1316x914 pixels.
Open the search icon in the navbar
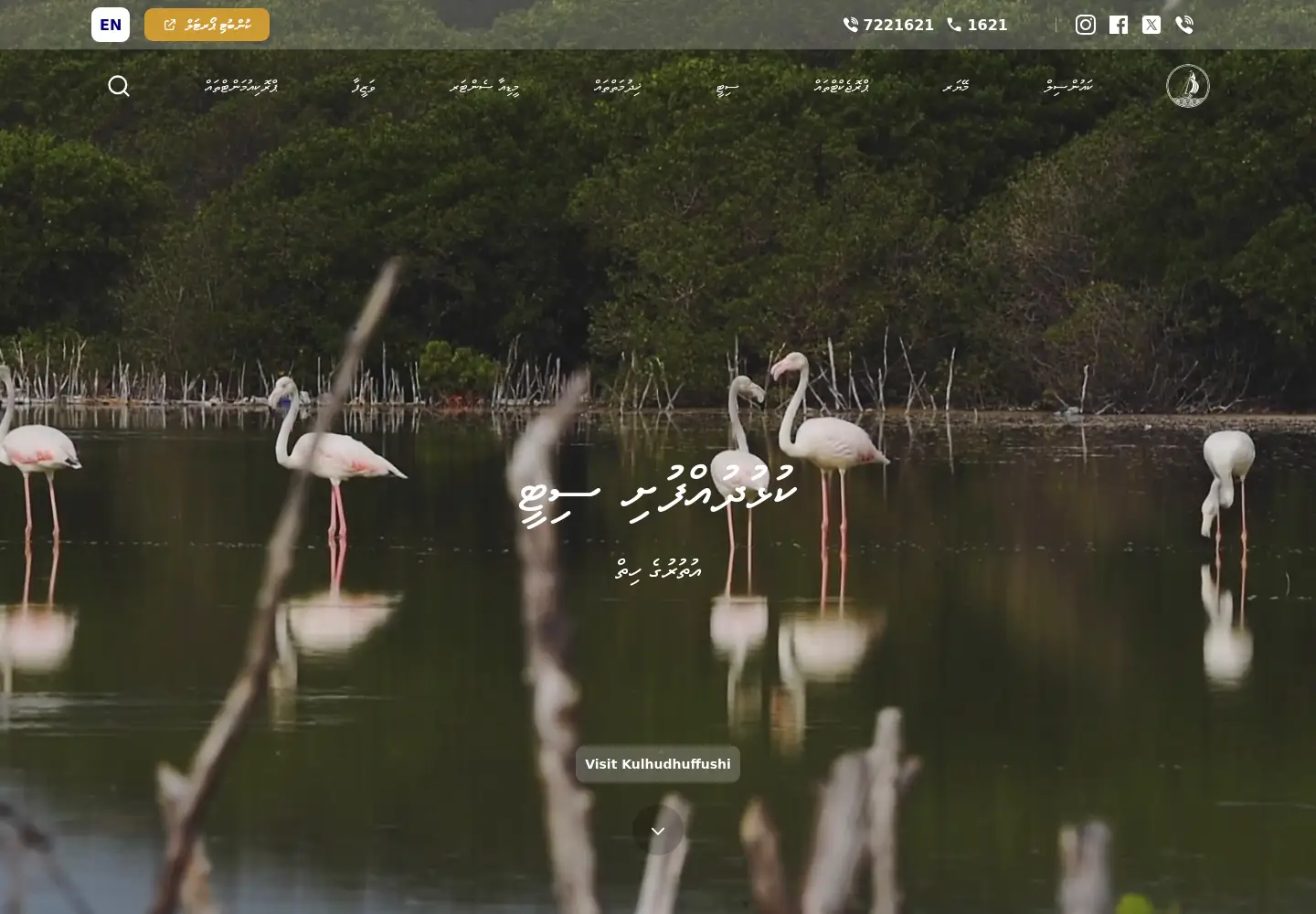(119, 86)
